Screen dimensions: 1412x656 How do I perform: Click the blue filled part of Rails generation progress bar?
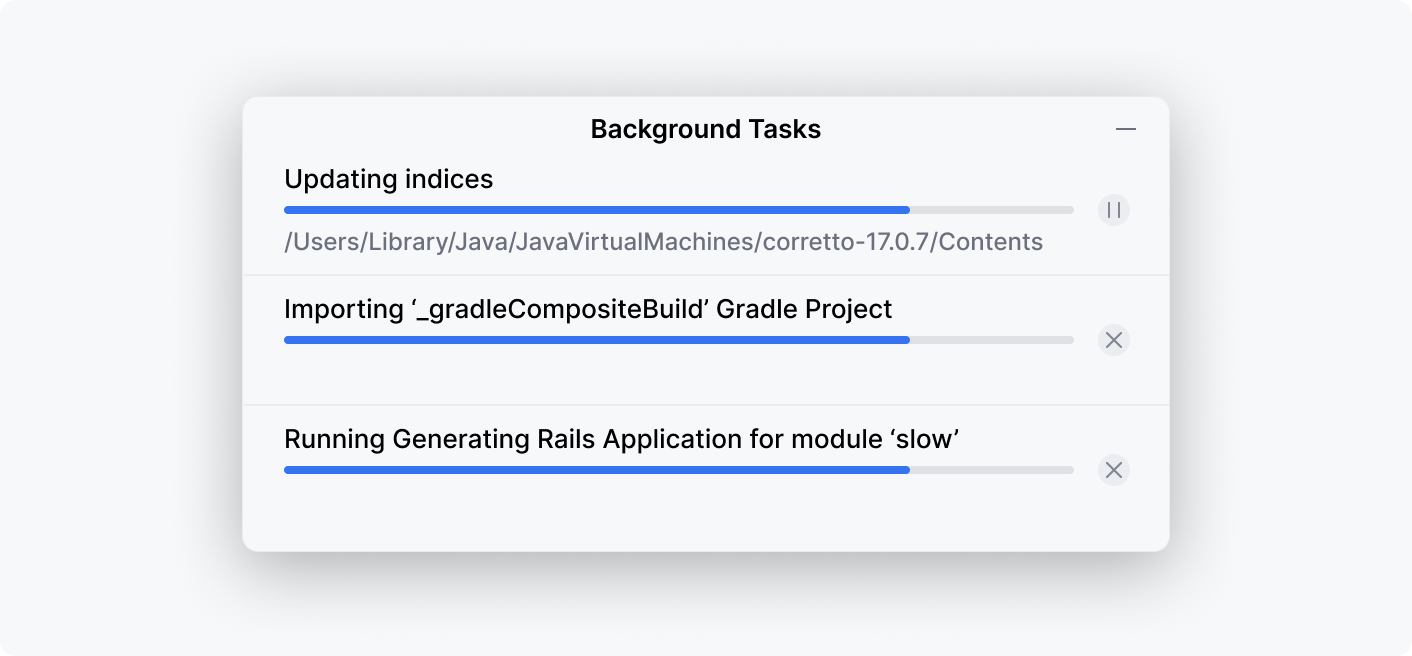pyautogui.click(x=596, y=470)
